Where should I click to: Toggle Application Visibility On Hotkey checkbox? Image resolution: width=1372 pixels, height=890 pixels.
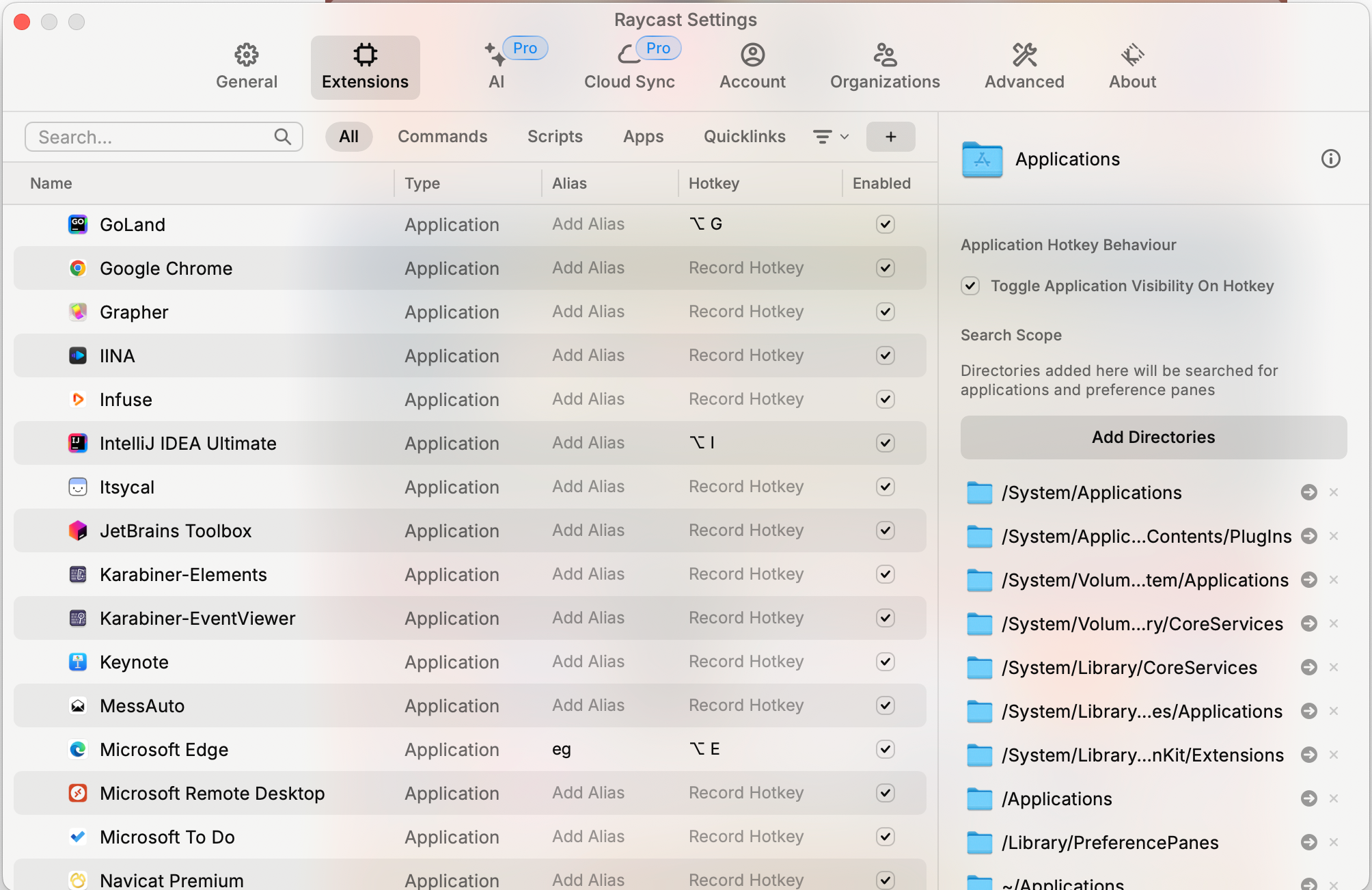(x=970, y=286)
